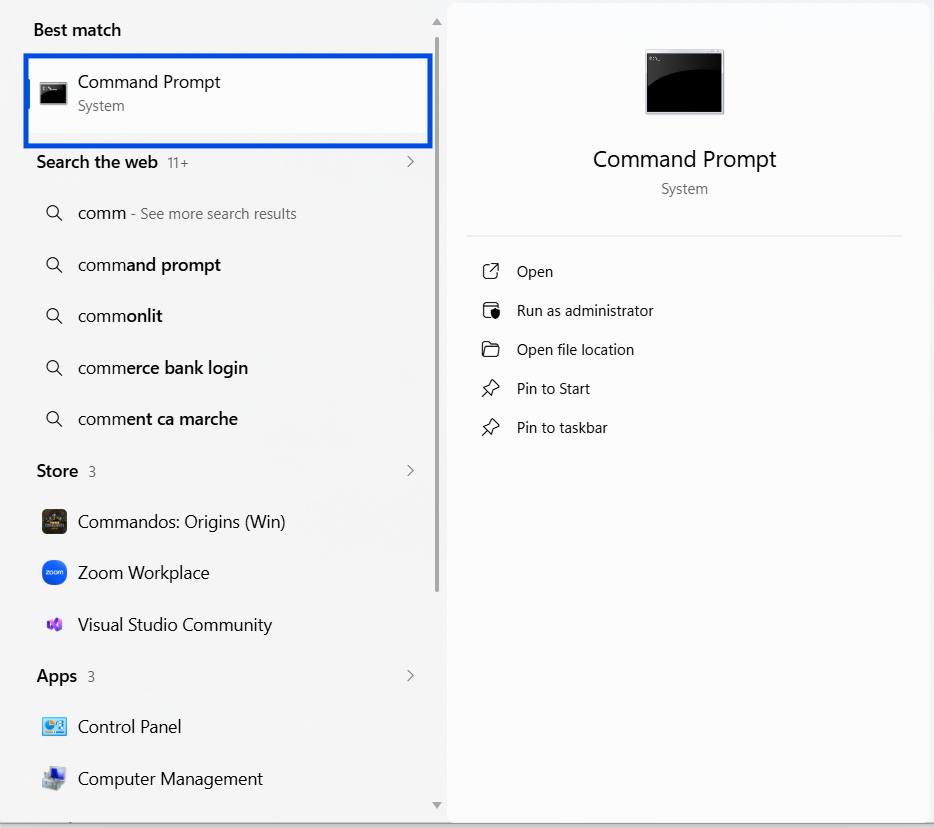The height and width of the screenshot is (828, 934).
Task: Search the web for command prompt
Action: point(149,265)
